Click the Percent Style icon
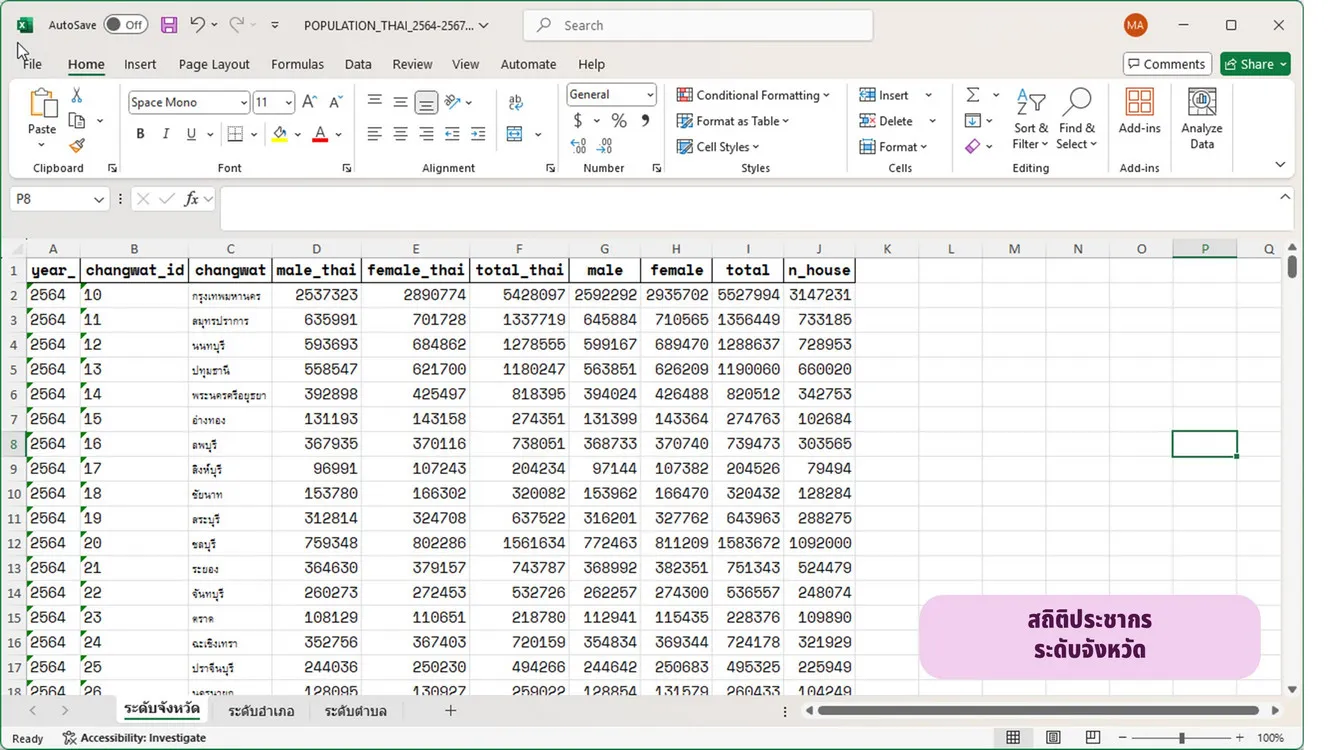The height and width of the screenshot is (750, 1334). pos(619,121)
